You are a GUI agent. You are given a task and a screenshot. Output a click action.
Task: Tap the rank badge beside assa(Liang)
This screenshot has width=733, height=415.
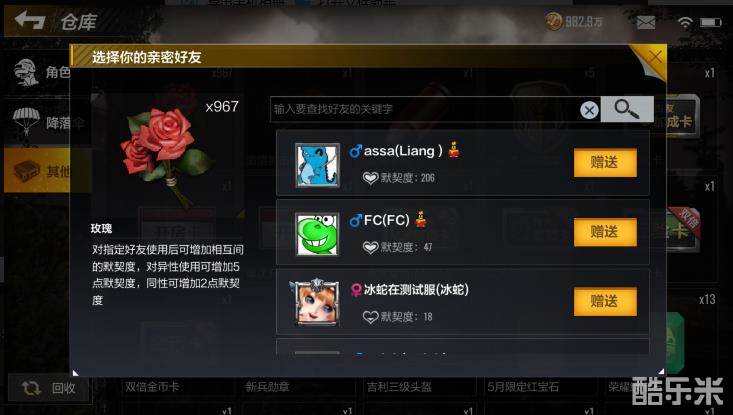tap(453, 149)
